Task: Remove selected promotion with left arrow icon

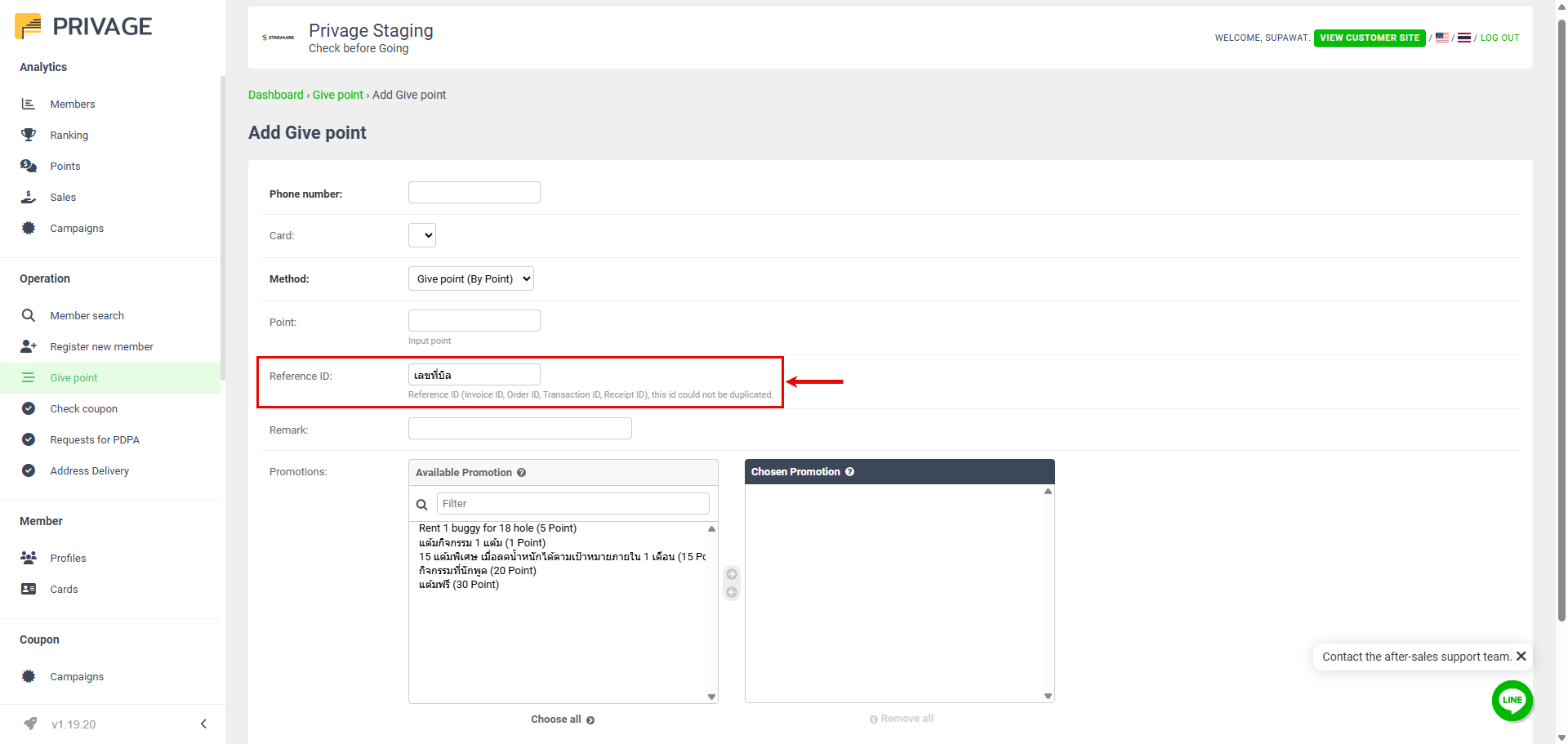Action: 732,592
